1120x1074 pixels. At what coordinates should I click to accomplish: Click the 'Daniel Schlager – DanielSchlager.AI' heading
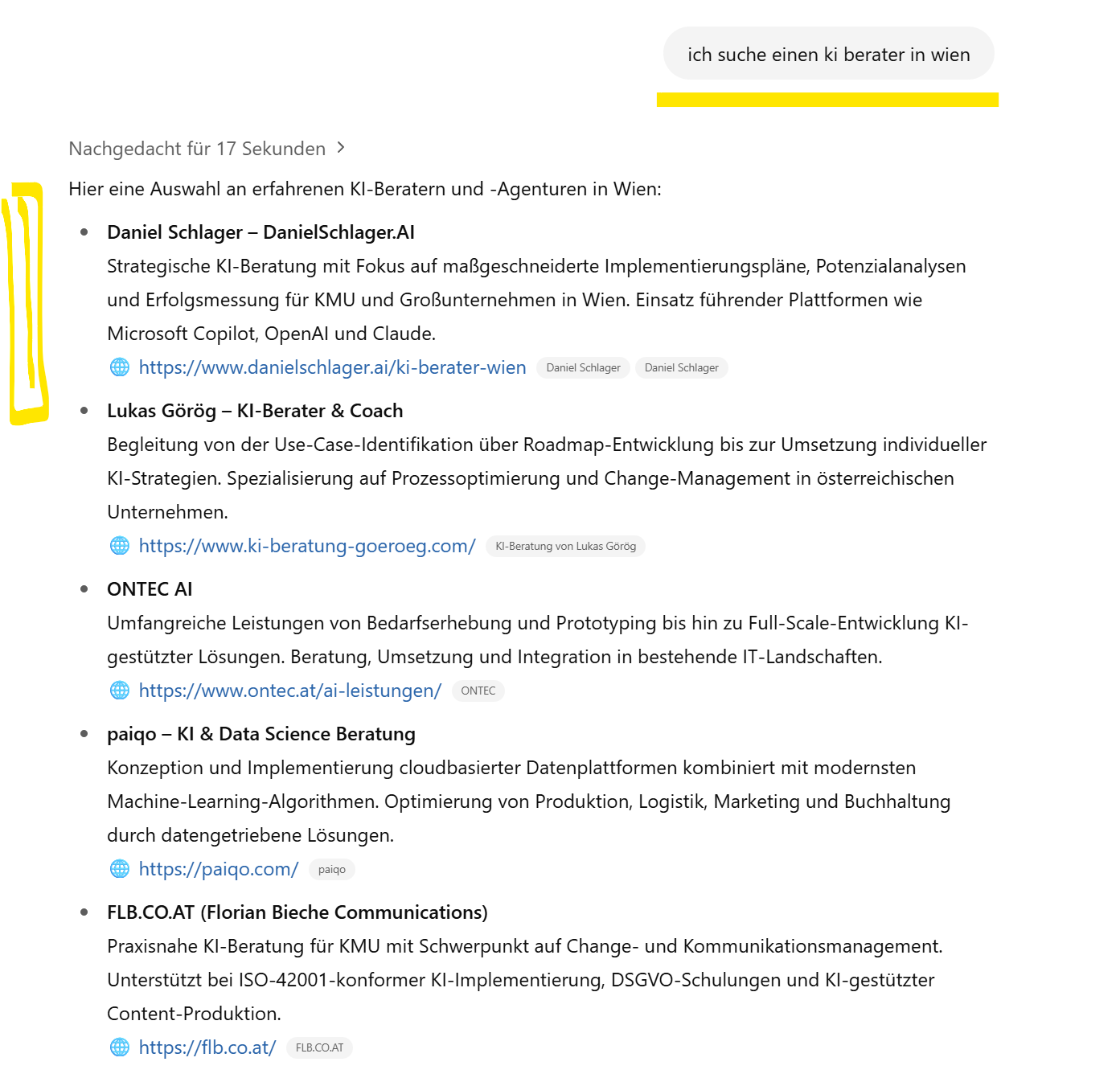tap(261, 232)
